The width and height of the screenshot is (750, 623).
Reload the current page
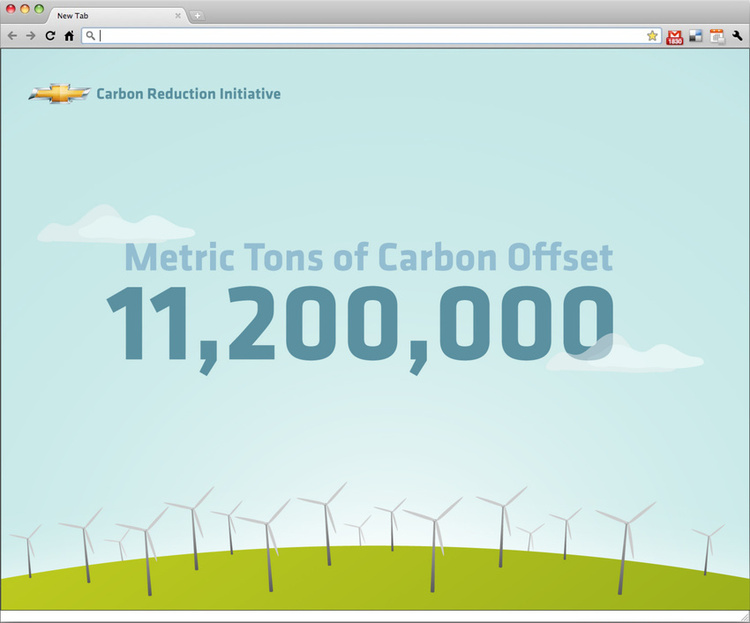tap(49, 35)
